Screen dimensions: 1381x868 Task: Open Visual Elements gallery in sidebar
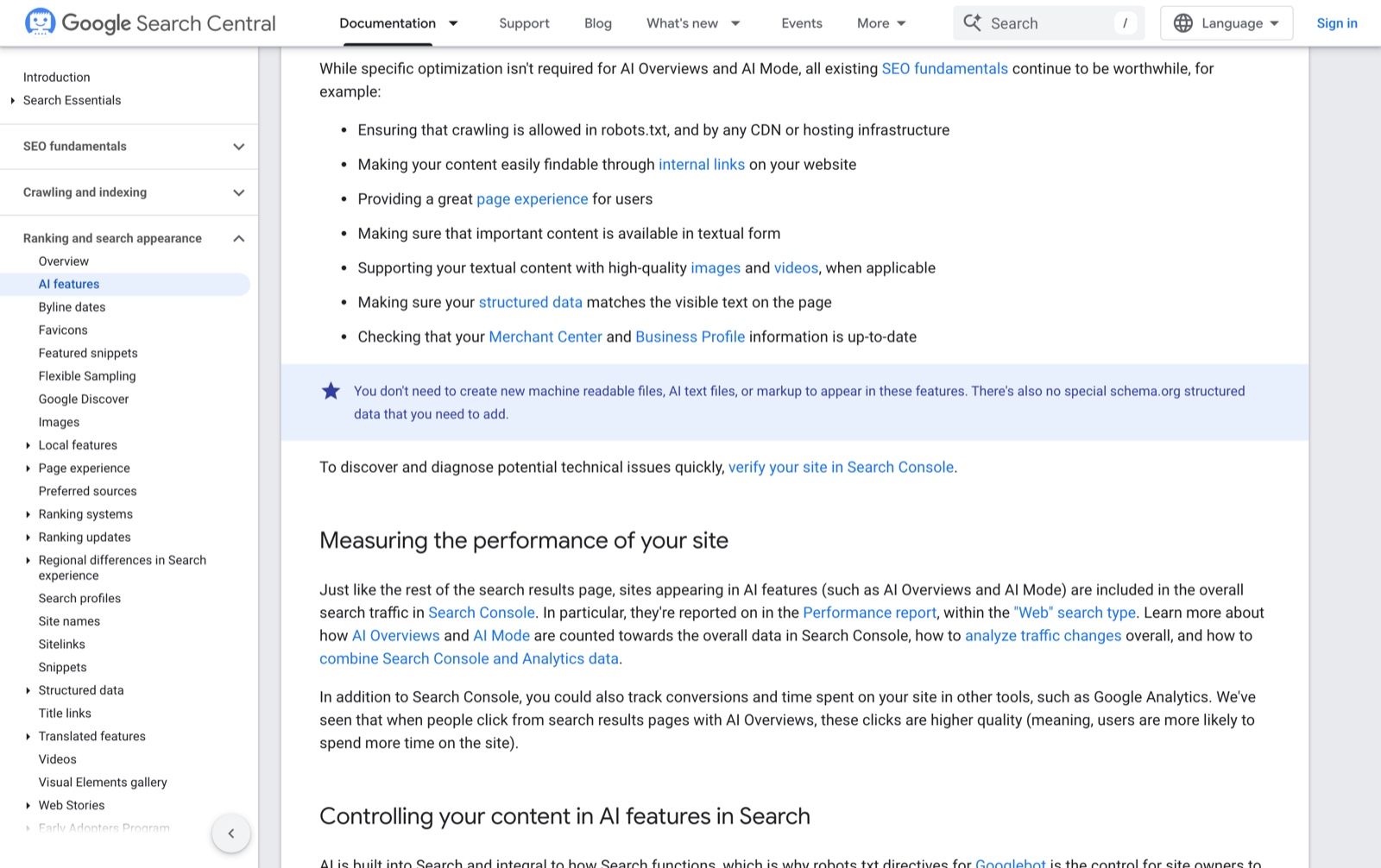click(103, 783)
